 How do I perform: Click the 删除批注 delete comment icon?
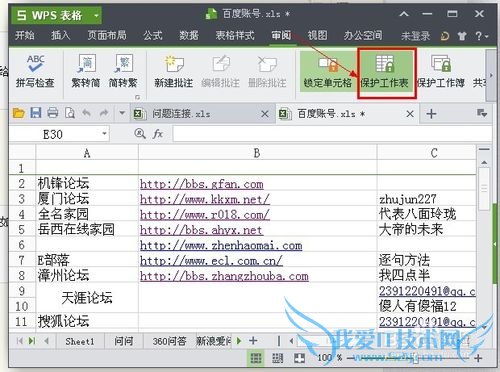[267, 64]
